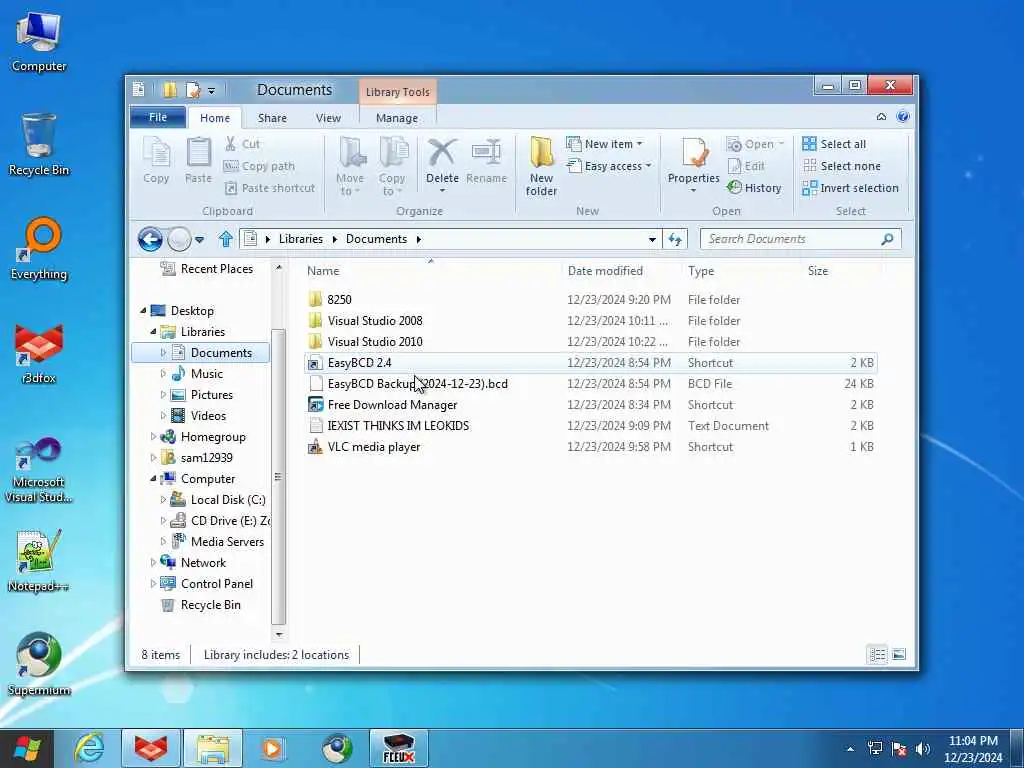Image resolution: width=1024 pixels, height=768 pixels.
Task: Select the VLC media player shortcut
Action: point(591,447)
